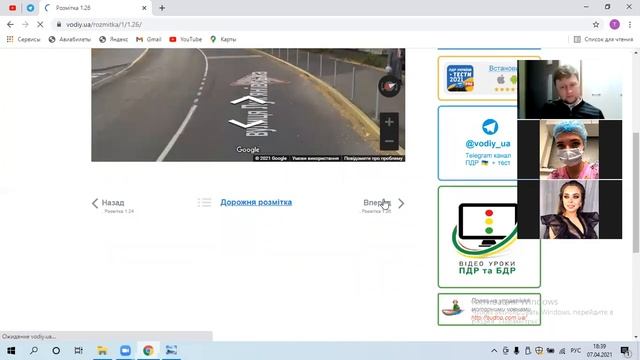Select the masked woman's video tile
This screenshot has height=360, width=640.
coord(570,149)
